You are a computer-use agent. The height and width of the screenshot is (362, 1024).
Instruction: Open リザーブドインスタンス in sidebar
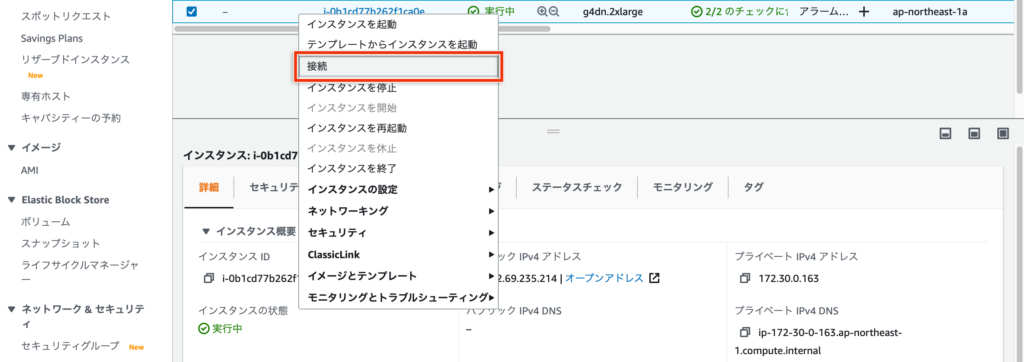75,60
